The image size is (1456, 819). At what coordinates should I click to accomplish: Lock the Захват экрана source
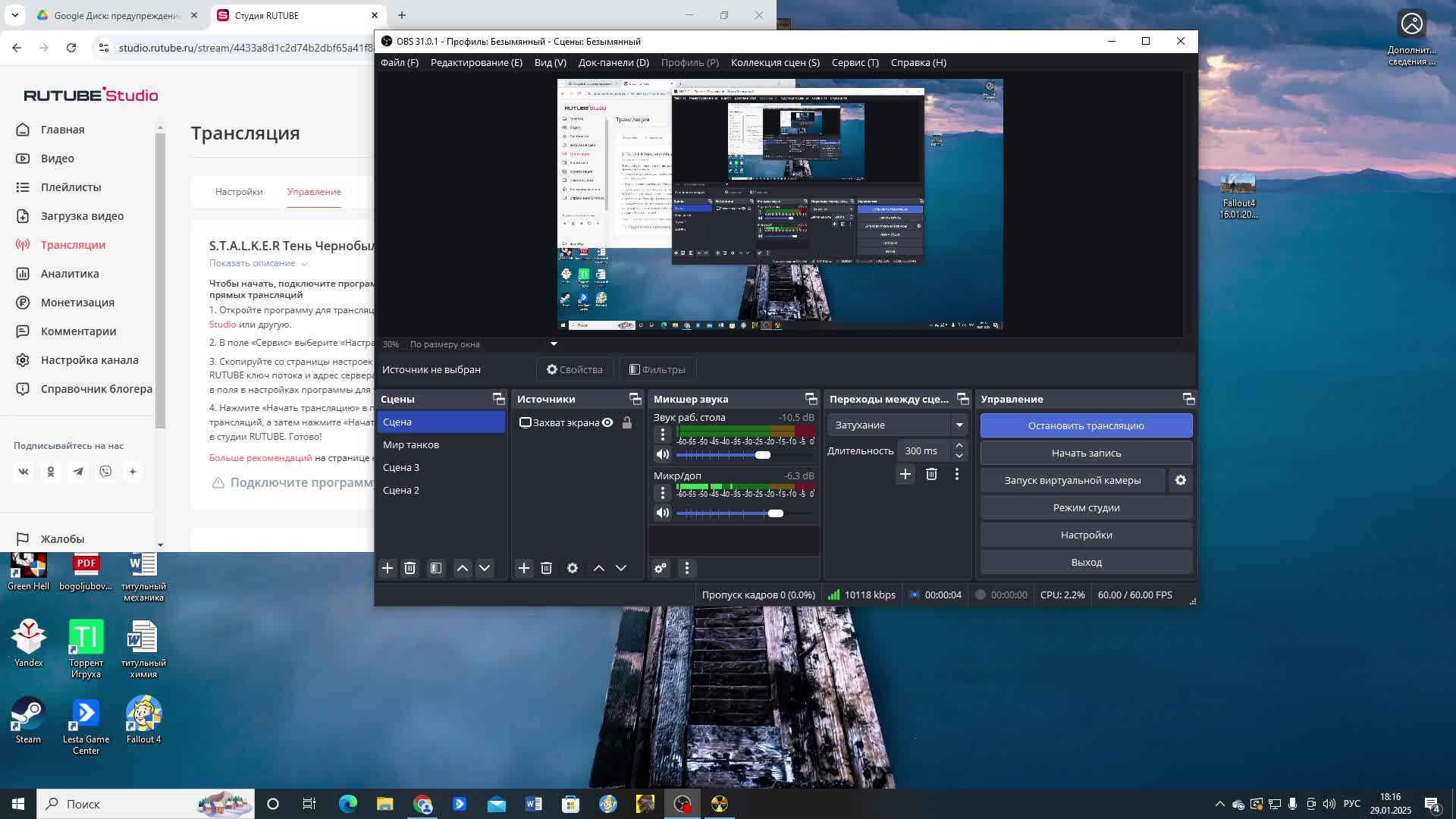[x=627, y=422]
